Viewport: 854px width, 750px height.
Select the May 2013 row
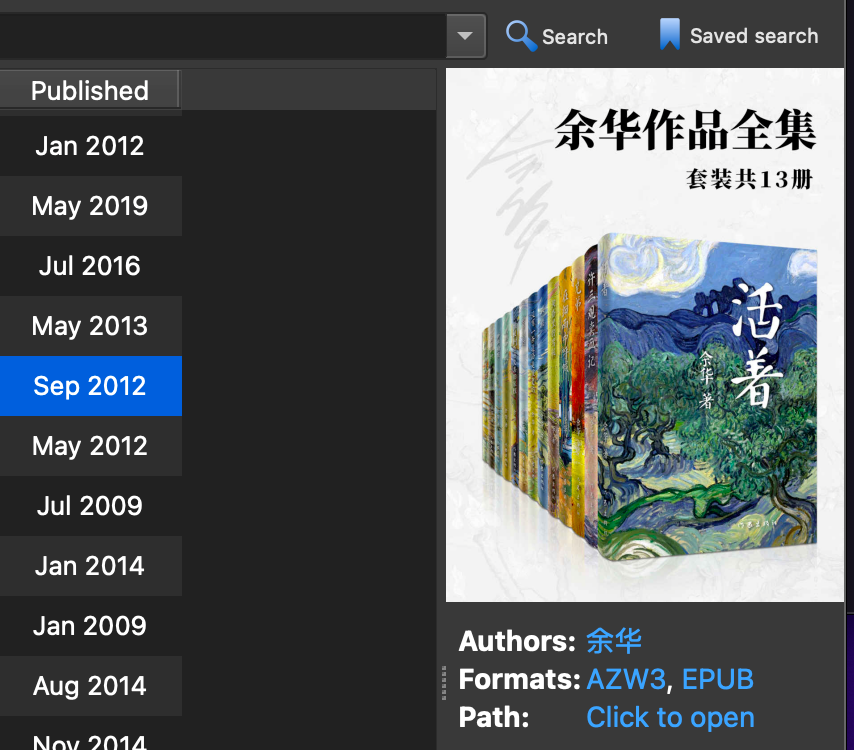pyautogui.click(x=90, y=326)
